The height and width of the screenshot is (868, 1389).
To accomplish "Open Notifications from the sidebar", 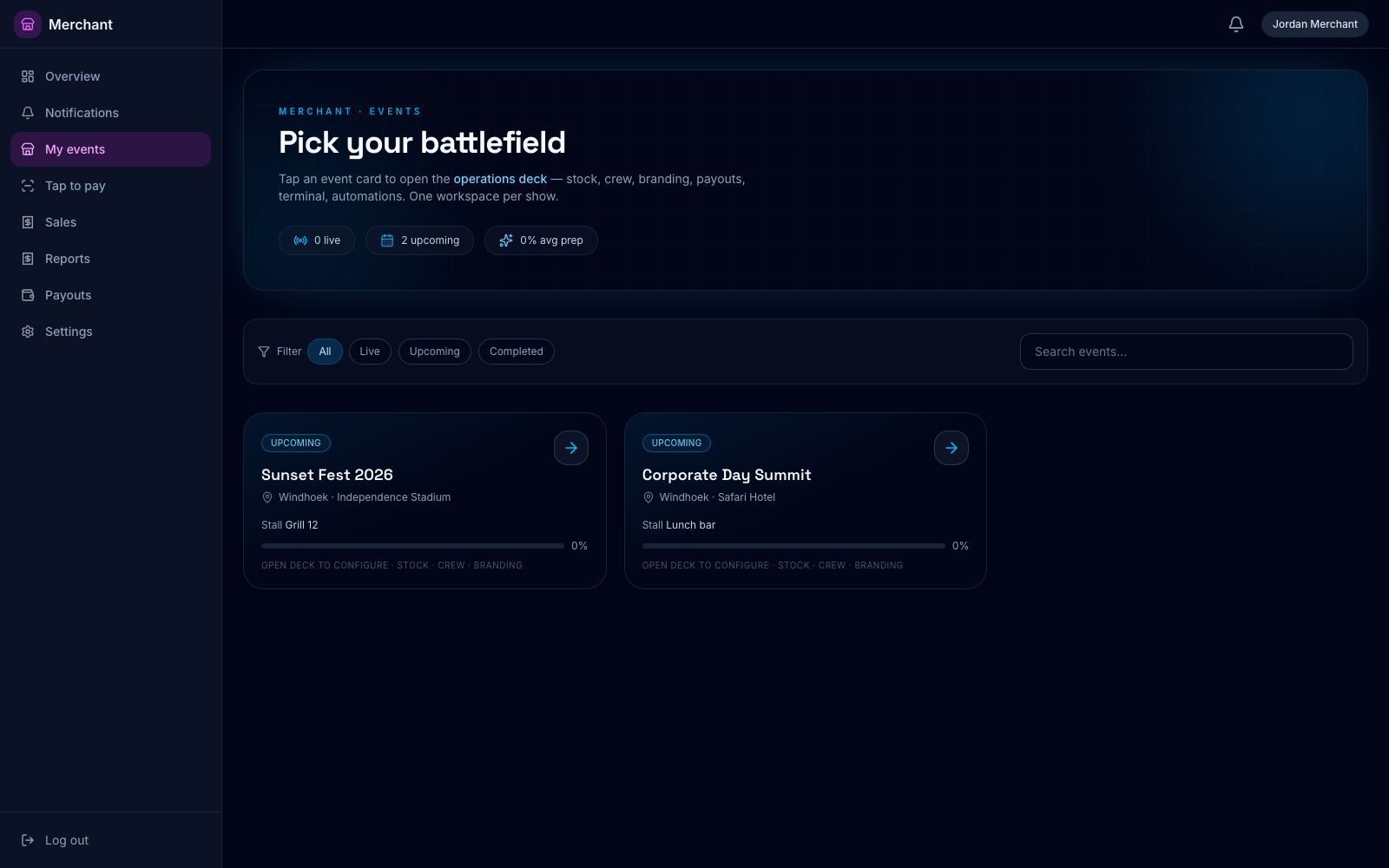I will [x=110, y=113].
